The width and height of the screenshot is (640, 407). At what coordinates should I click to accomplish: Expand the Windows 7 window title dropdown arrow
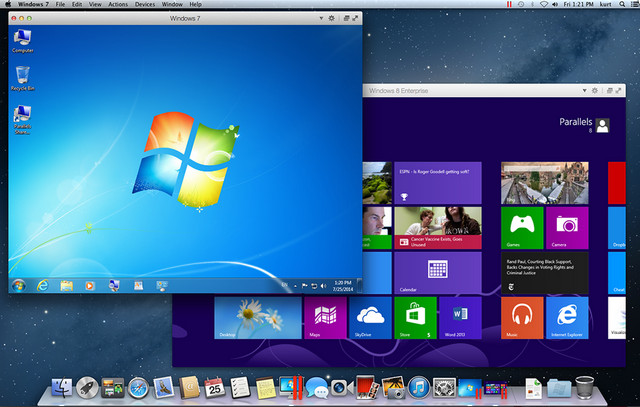coord(321,18)
